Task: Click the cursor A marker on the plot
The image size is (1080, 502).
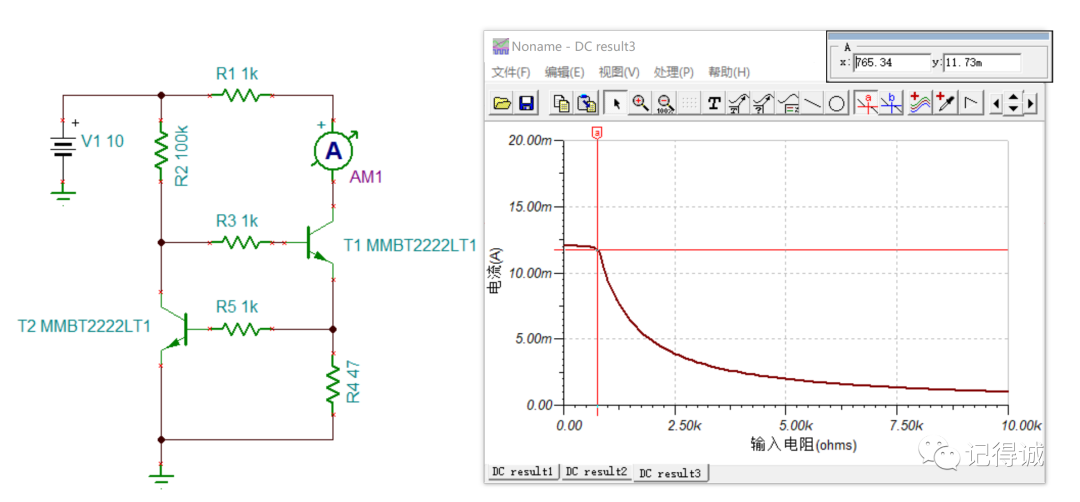Action: pyautogui.click(x=598, y=132)
